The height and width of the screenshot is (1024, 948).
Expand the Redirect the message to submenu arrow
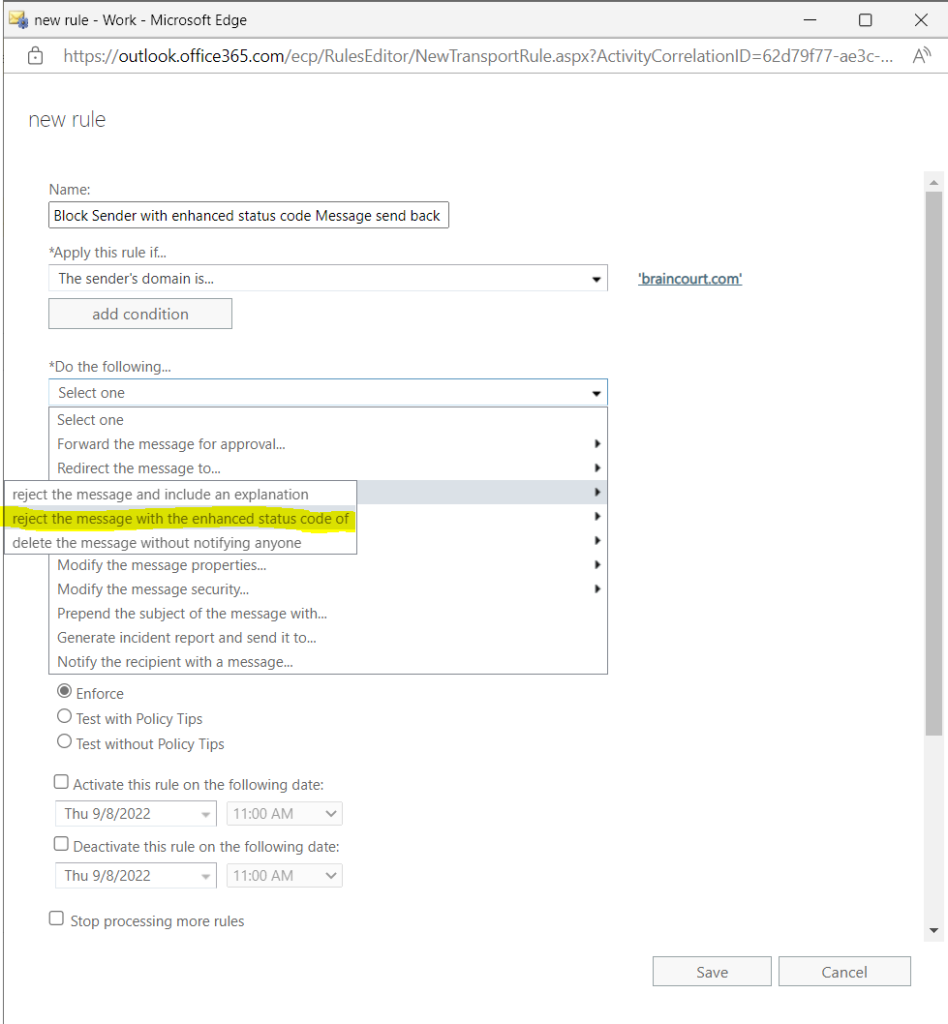click(x=597, y=468)
